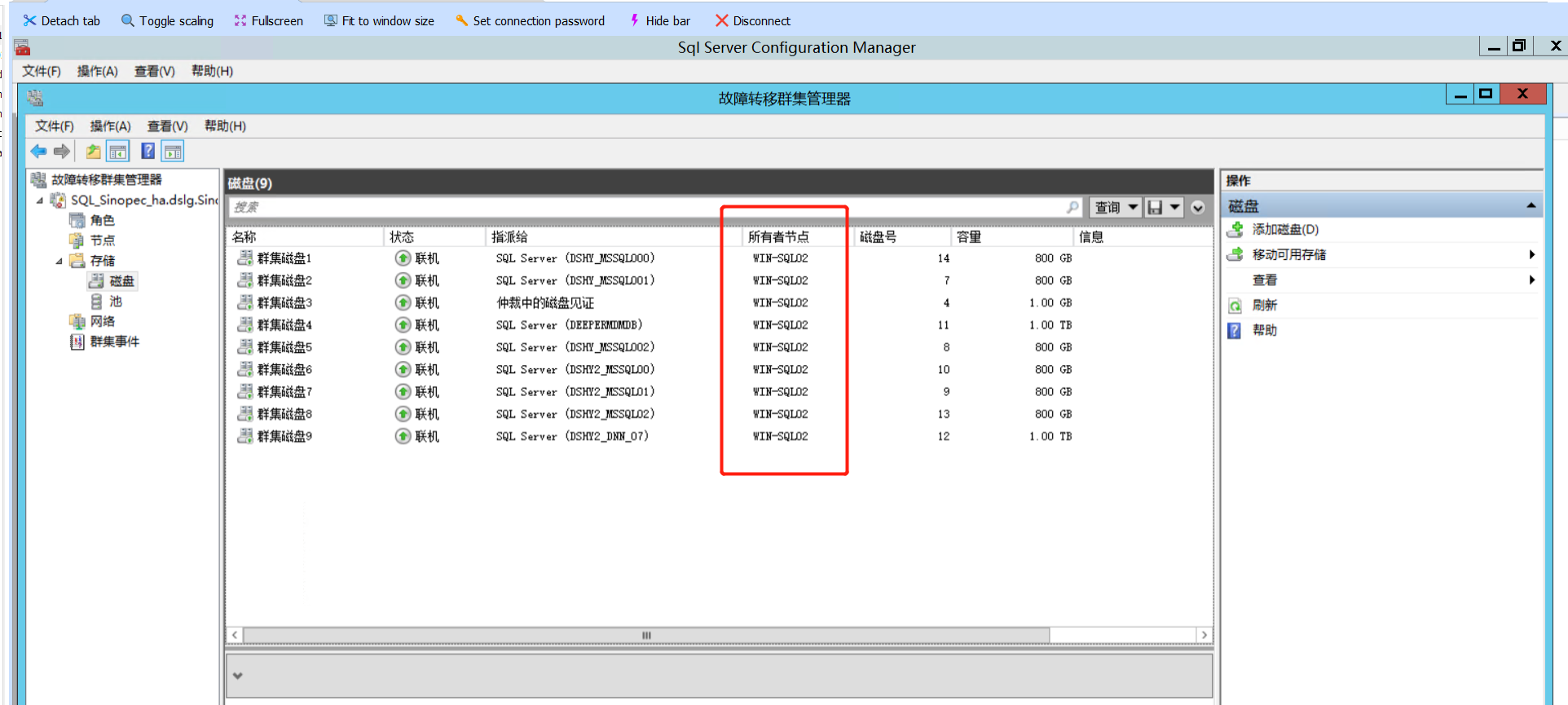Click the green online status icon for 群集磁盘4
This screenshot has height=705, width=1568.
403,325
